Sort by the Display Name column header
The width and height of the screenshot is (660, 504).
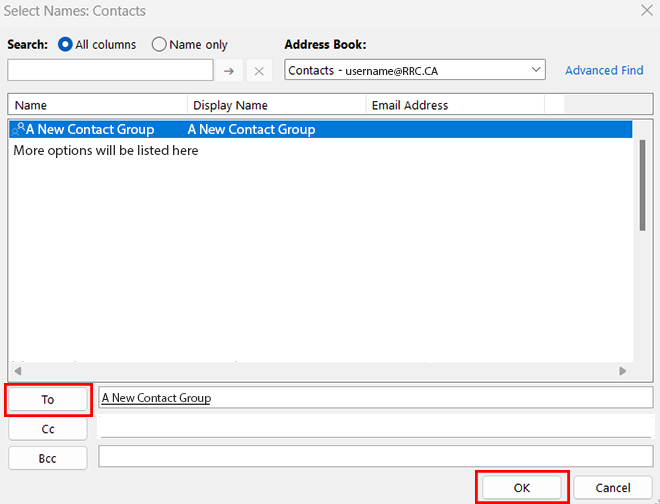pyautogui.click(x=276, y=105)
